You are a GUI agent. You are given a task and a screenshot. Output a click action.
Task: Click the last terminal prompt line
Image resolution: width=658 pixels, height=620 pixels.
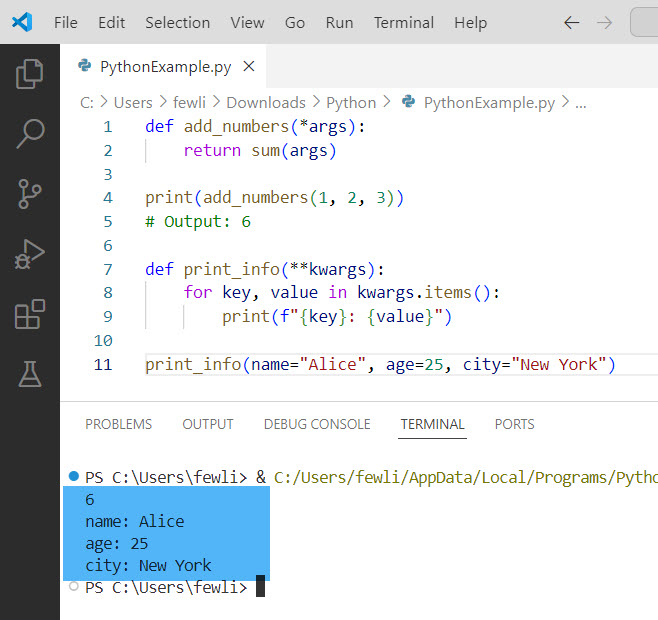click(175, 587)
